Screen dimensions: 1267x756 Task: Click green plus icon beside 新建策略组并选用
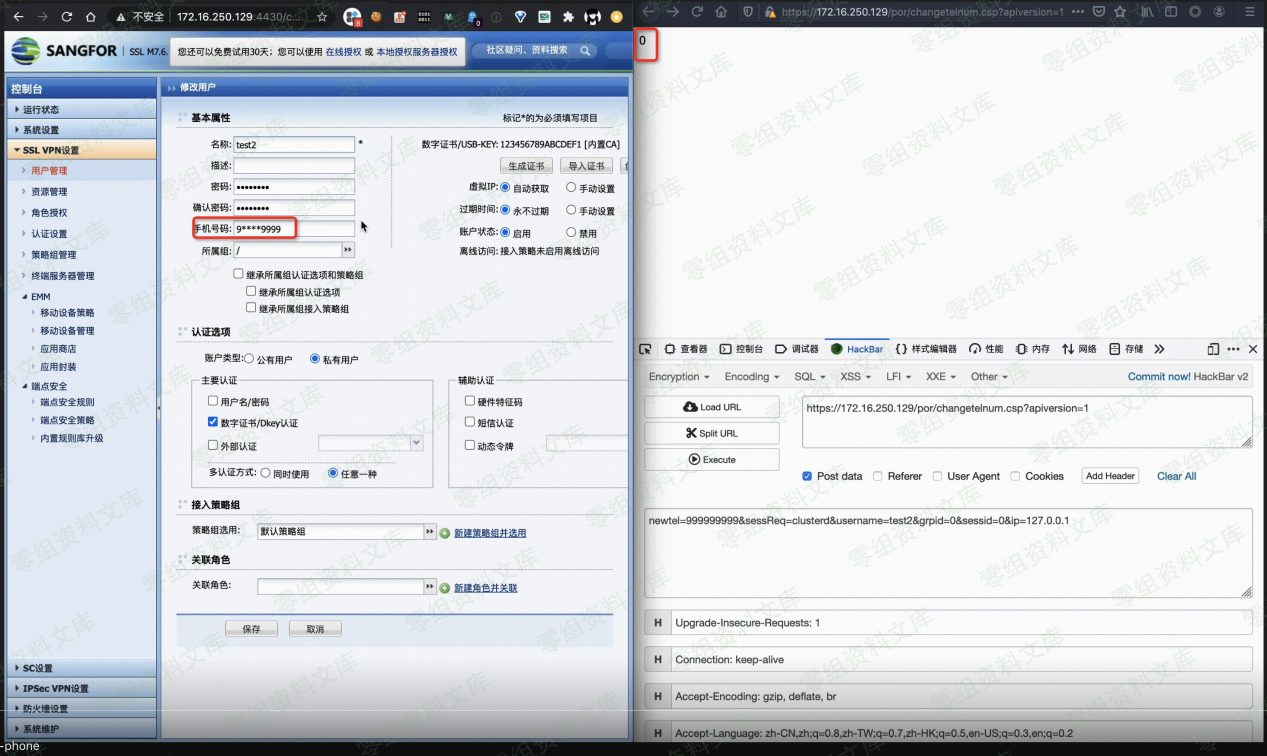tap(445, 533)
